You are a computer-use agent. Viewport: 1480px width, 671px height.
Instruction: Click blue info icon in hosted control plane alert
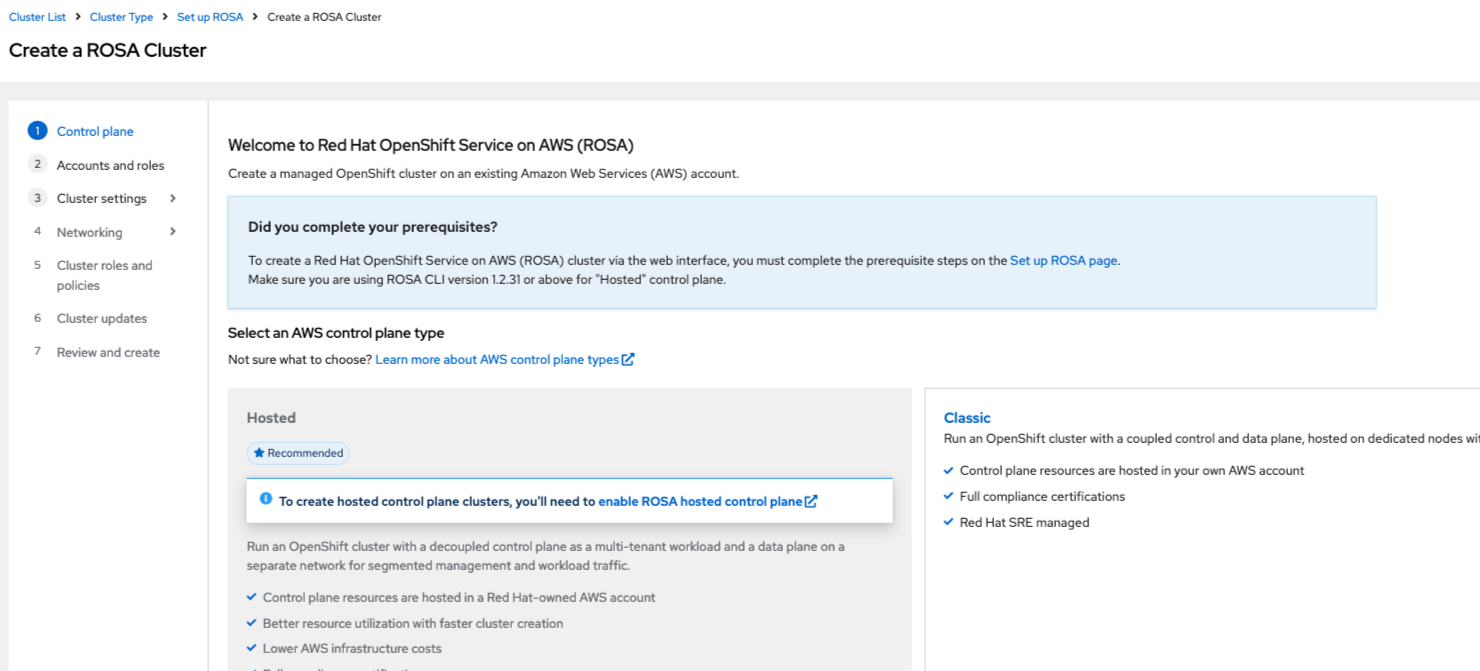point(266,499)
